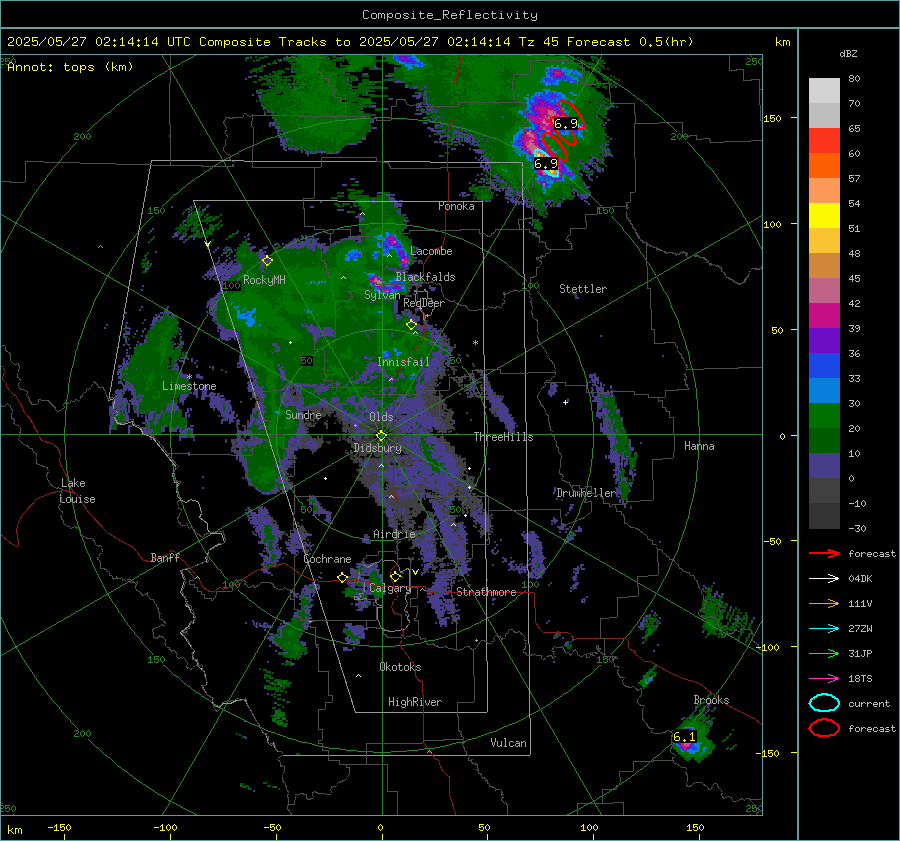Click the HighRiver city label

click(415, 702)
